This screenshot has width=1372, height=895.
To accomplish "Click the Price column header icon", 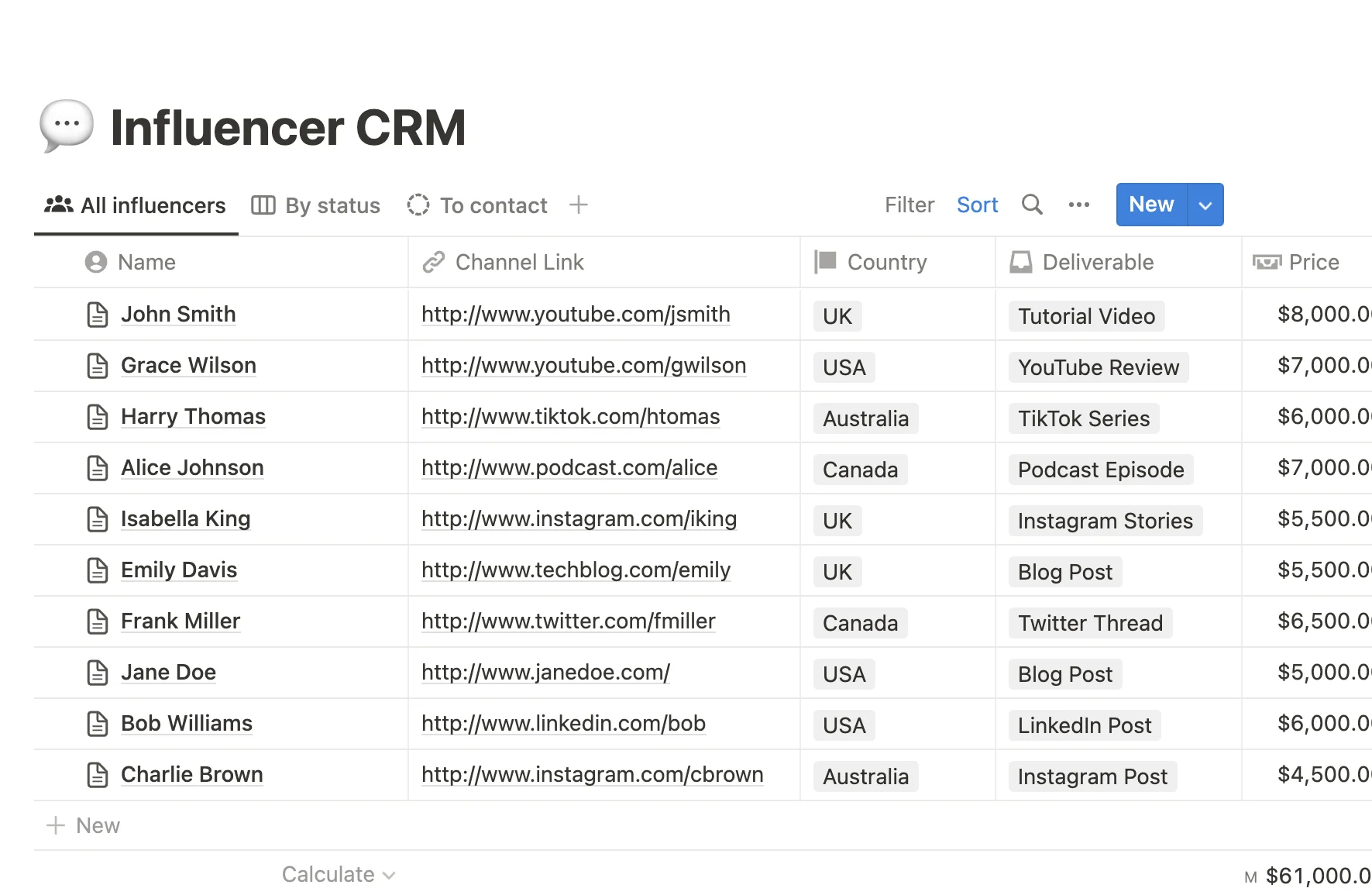I will coord(1267,262).
